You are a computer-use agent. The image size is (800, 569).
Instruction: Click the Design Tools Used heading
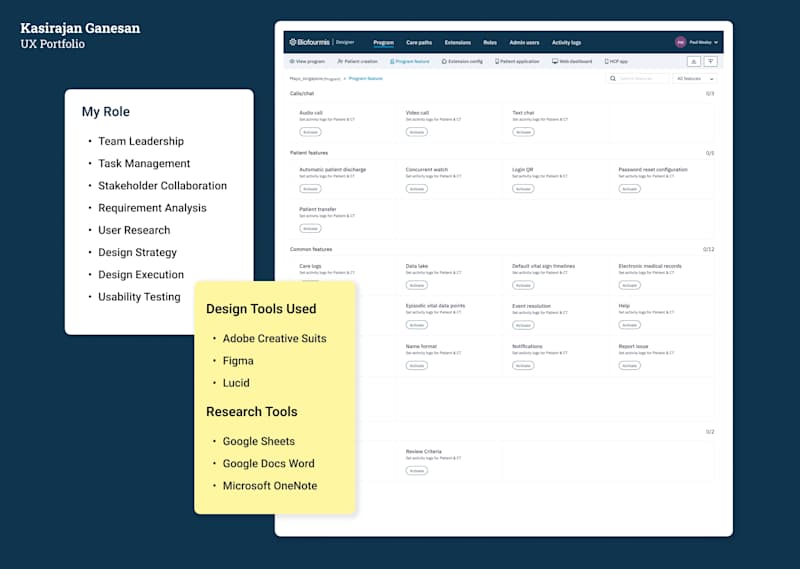(x=261, y=309)
